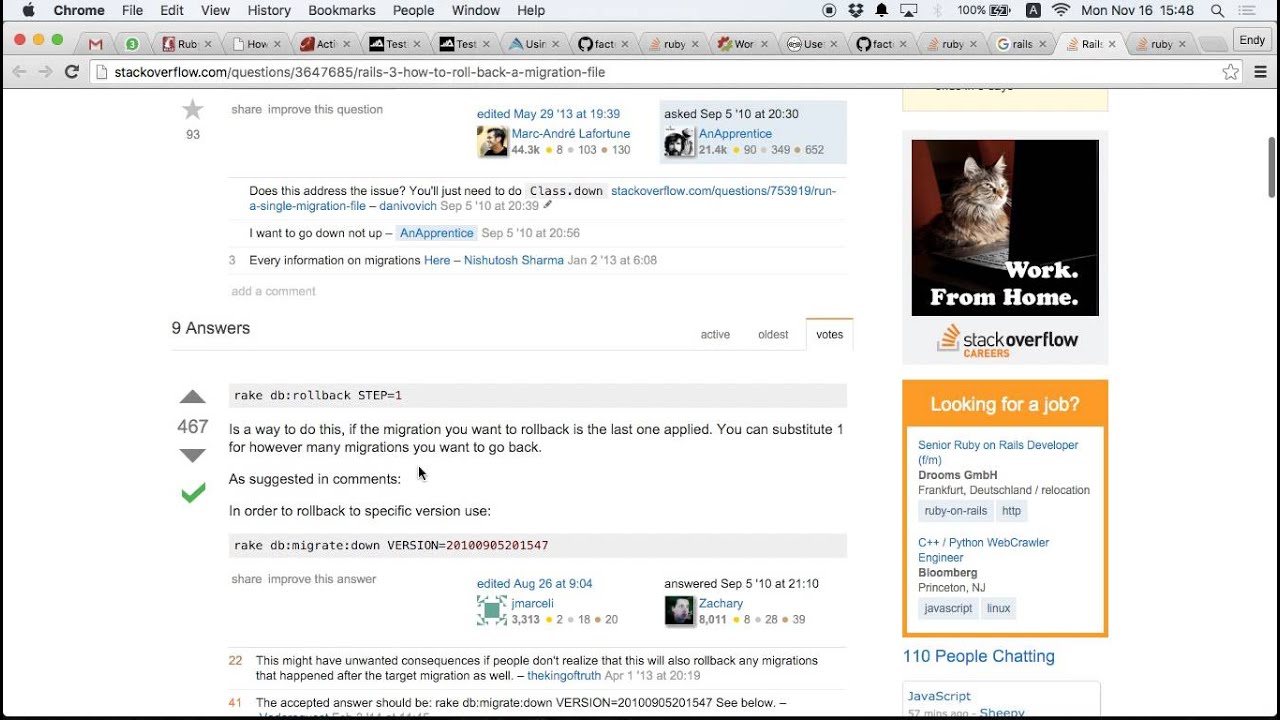Click the Dropbox menu bar icon
Viewport: 1280px width, 720px height.
[855, 10]
